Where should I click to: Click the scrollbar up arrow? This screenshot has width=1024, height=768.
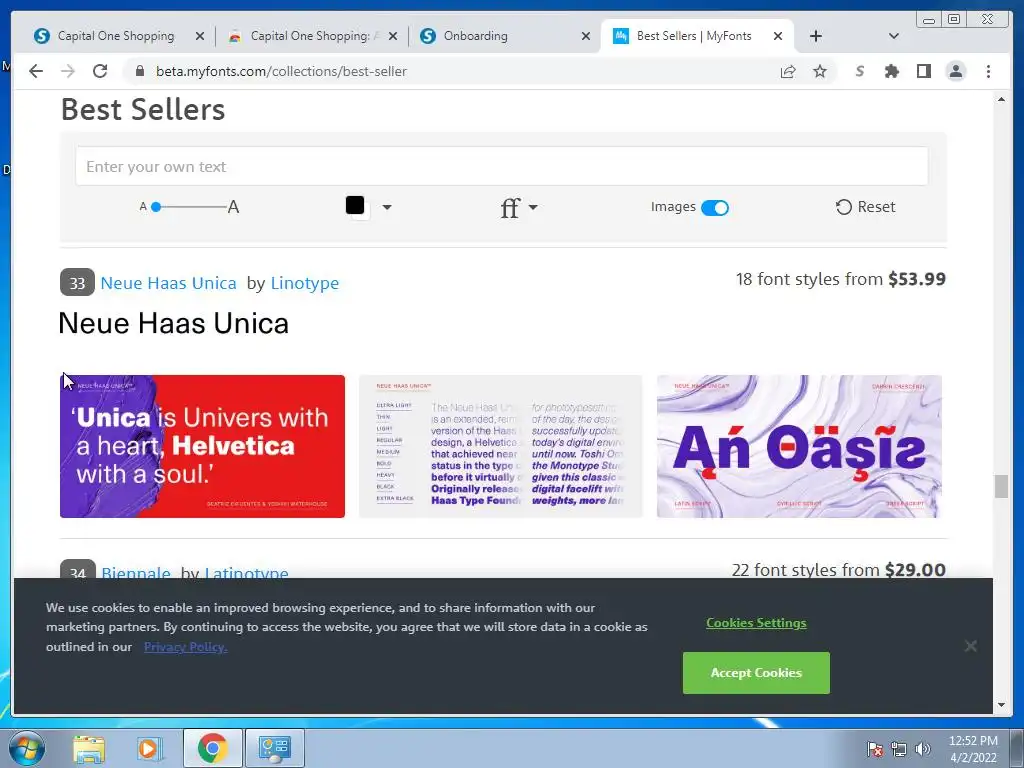coord(1001,99)
